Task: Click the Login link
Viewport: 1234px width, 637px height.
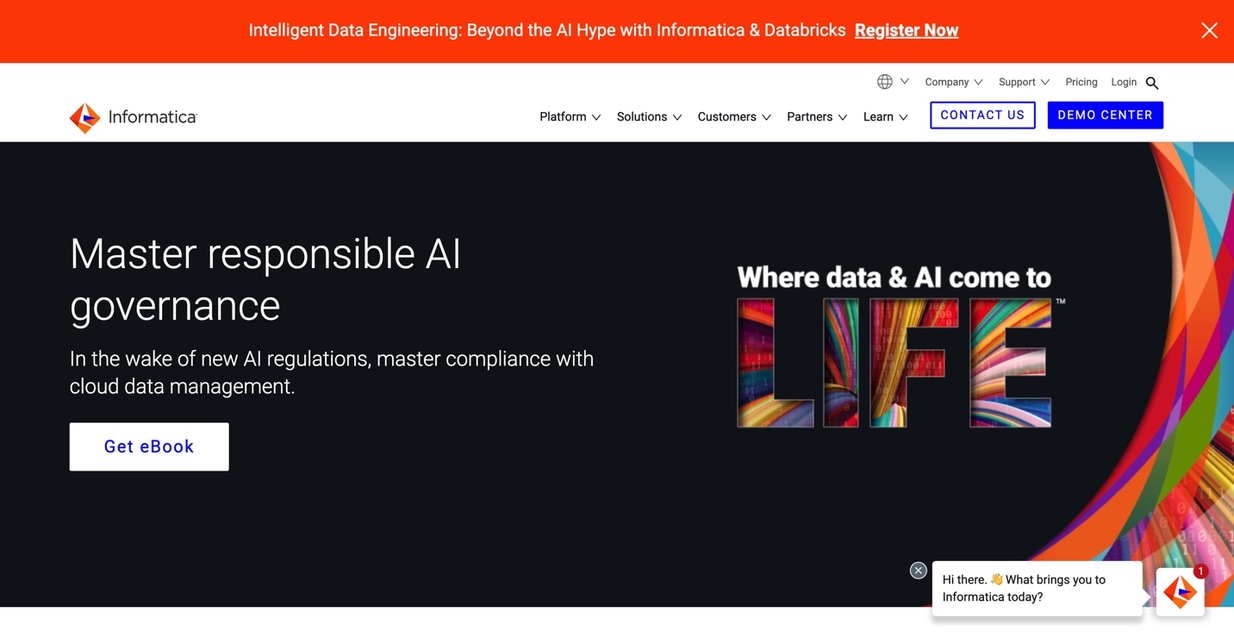Action: pos(1124,82)
